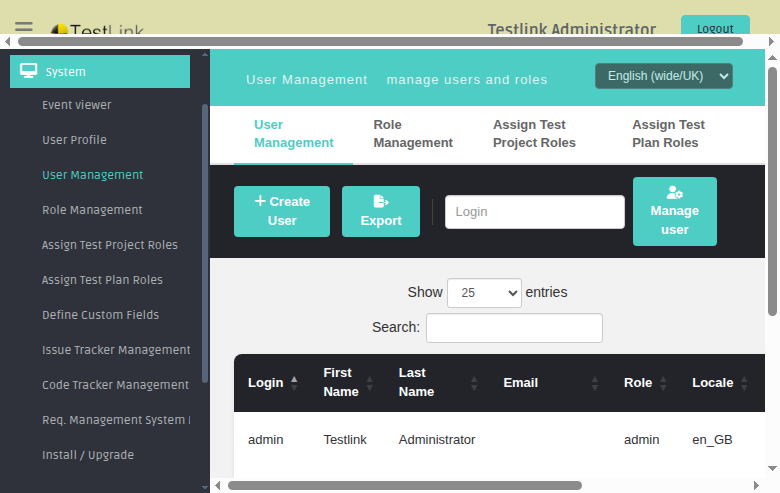Open the Assign Test Project Roles tab
Viewport: 780px width, 493px height.
coord(534,134)
